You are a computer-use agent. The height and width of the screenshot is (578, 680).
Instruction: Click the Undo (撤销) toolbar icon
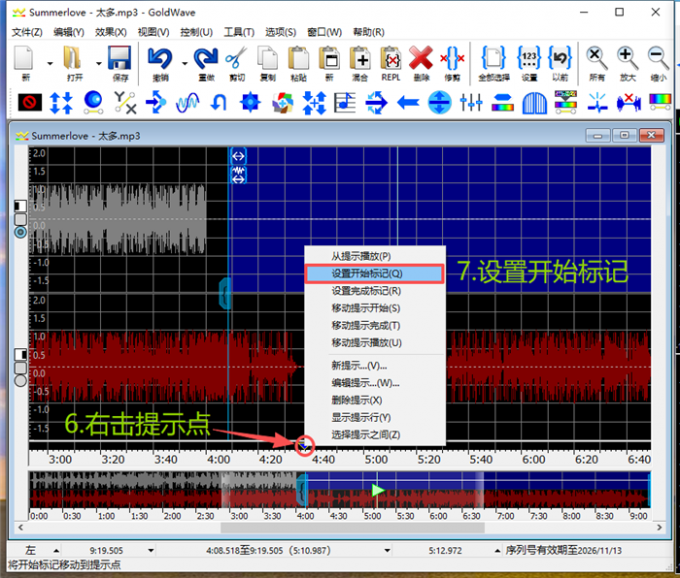(161, 59)
